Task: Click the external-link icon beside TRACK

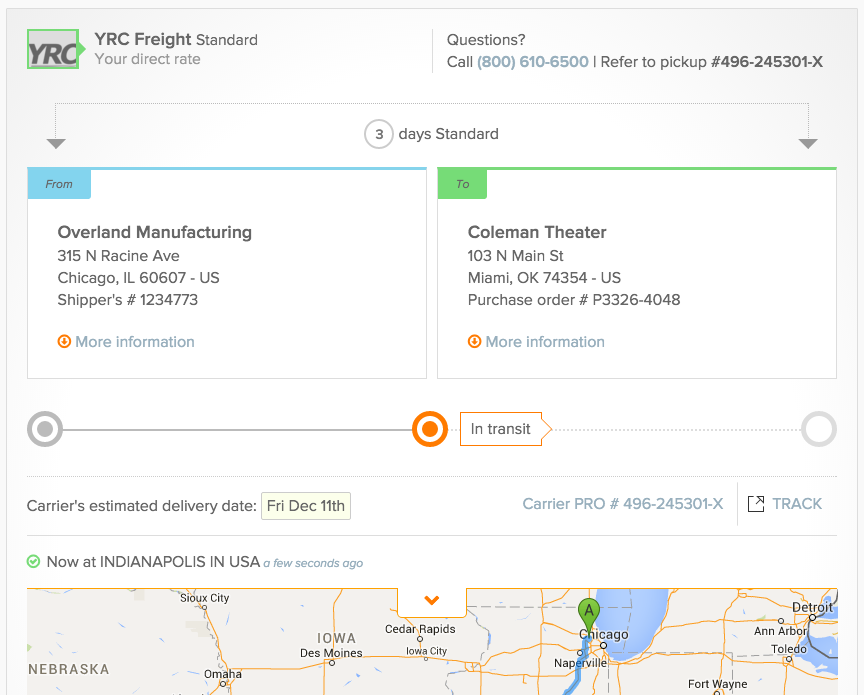Action: [755, 504]
